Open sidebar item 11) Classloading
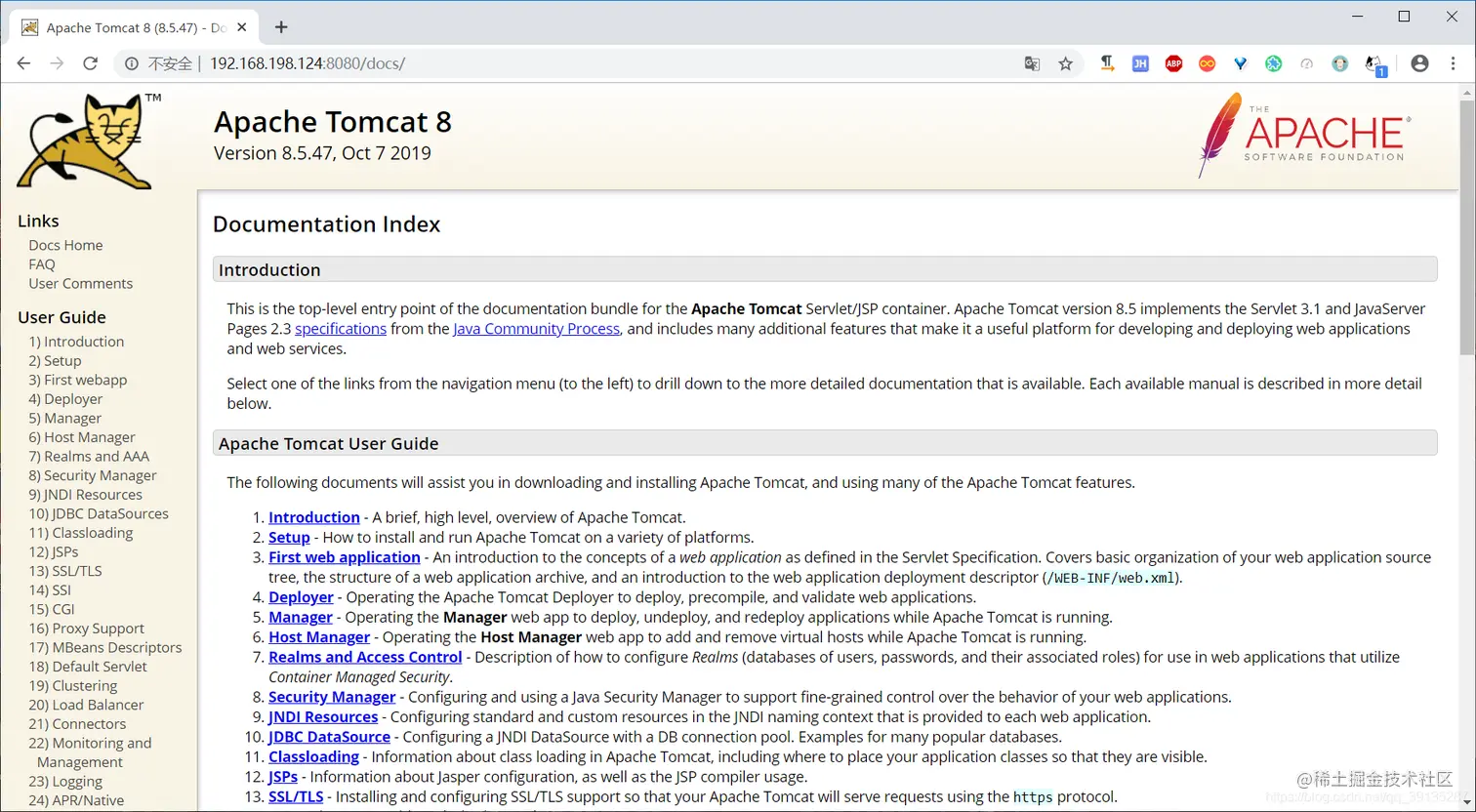 (x=81, y=533)
